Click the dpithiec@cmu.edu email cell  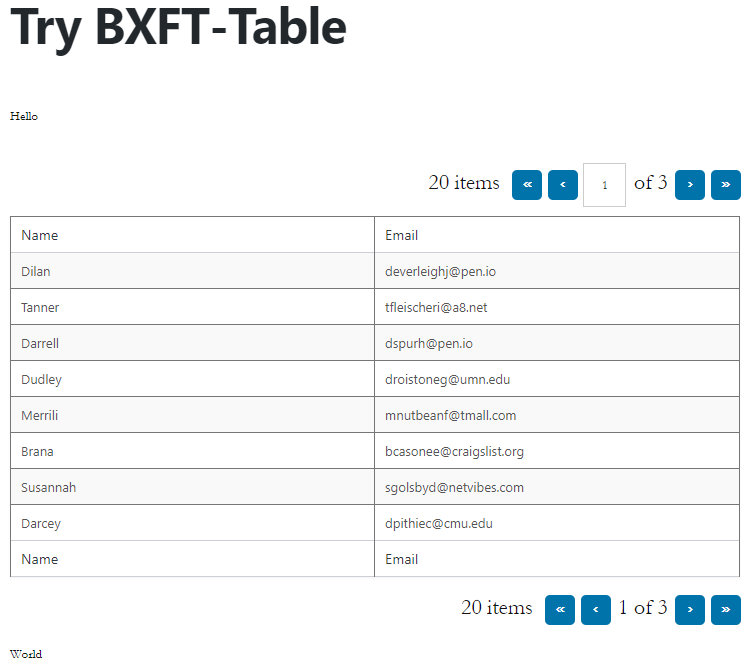557,523
